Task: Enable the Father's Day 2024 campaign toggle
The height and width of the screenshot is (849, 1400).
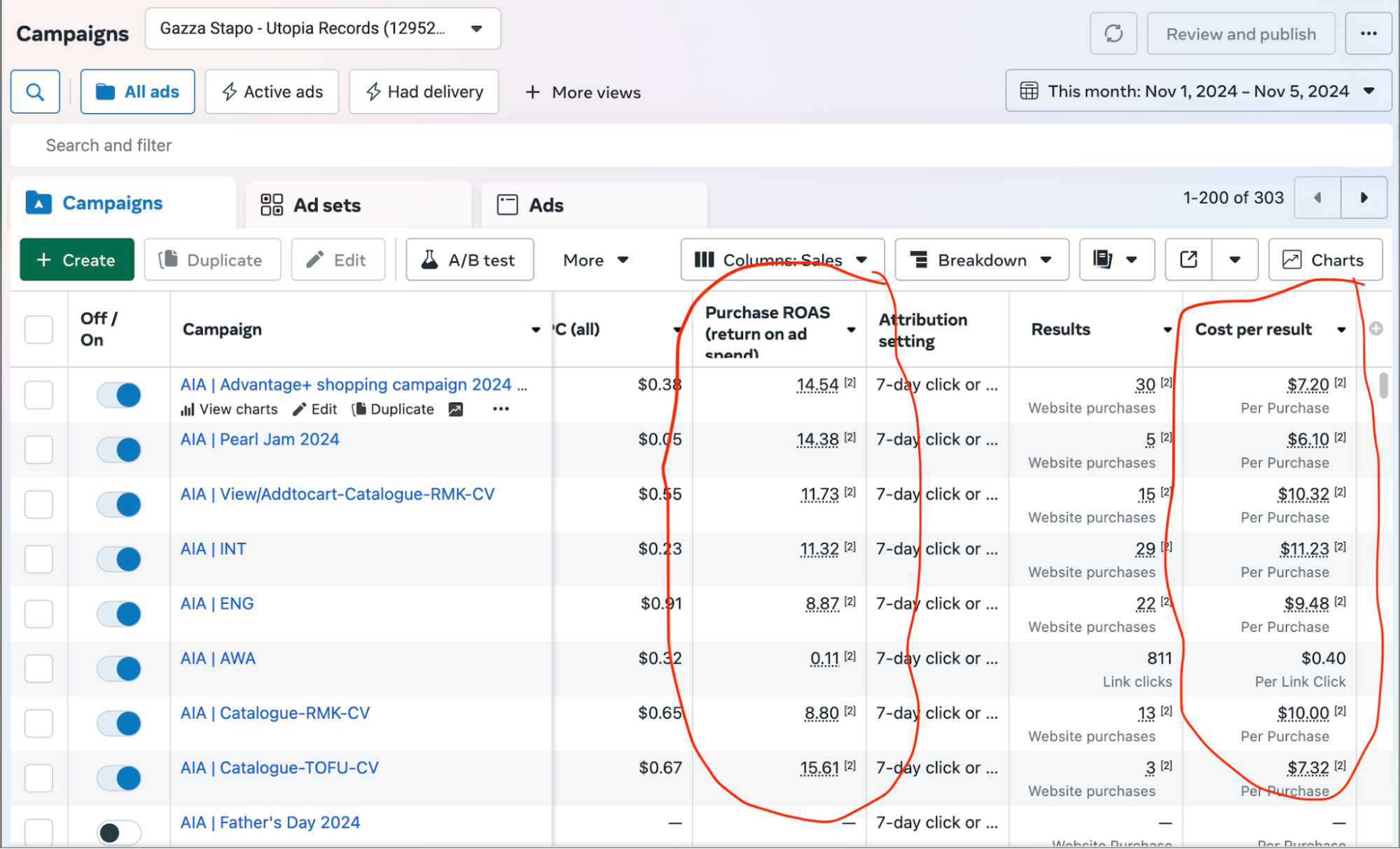Action: tap(119, 832)
